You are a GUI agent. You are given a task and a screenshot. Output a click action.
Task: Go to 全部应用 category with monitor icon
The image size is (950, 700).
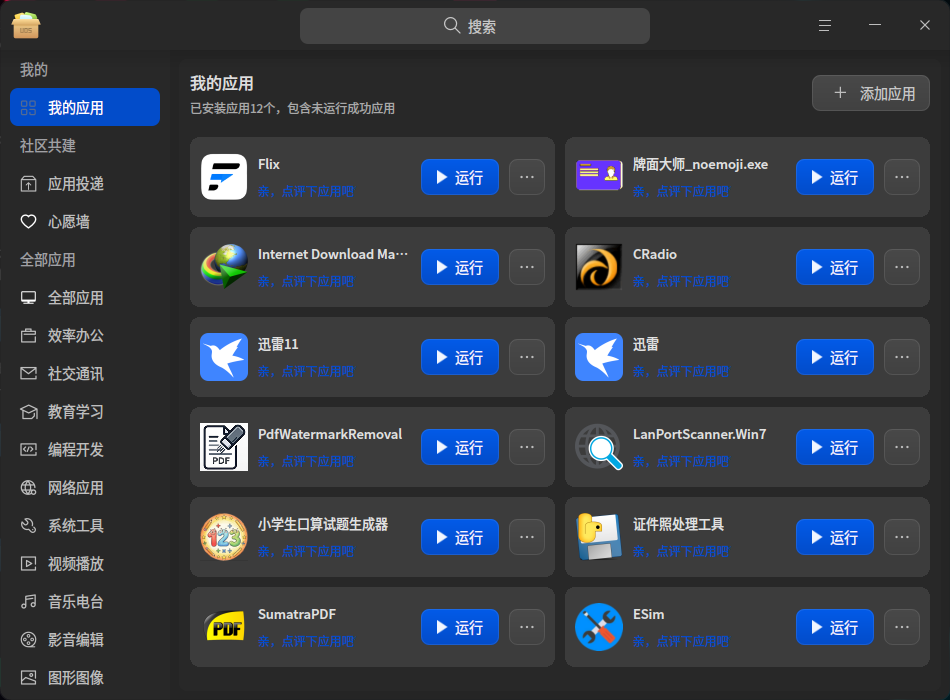click(x=85, y=298)
